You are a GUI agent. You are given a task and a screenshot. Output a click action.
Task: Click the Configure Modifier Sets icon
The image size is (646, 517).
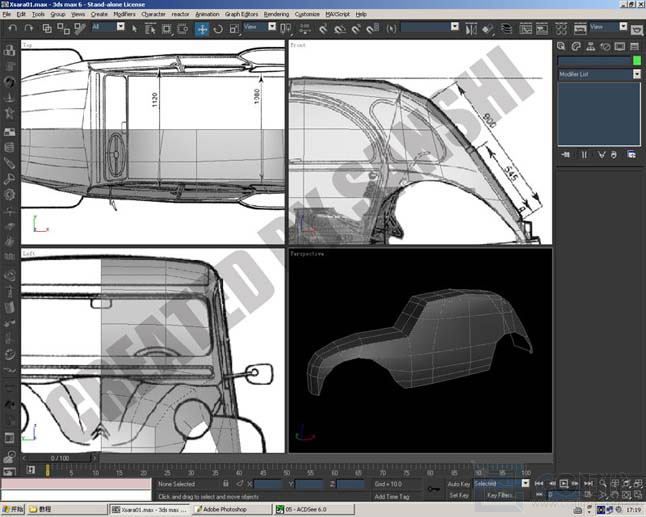631,154
